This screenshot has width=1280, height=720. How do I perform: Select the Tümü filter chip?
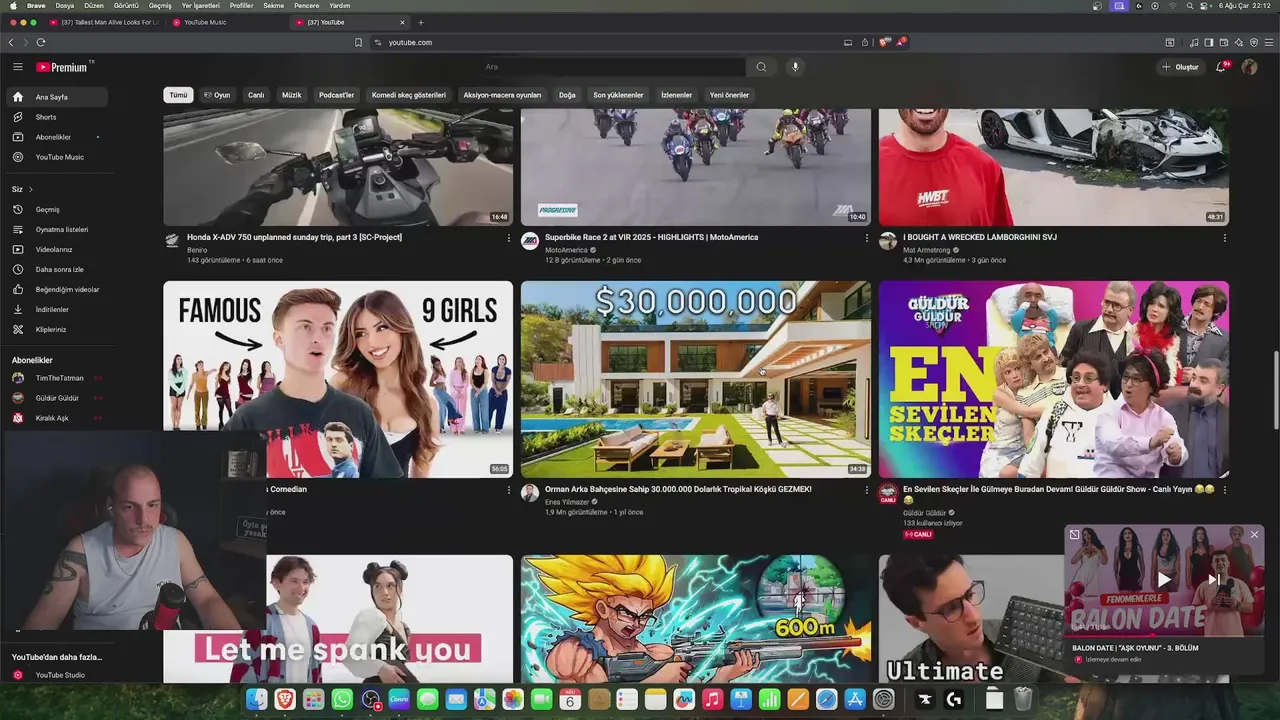click(178, 95)
